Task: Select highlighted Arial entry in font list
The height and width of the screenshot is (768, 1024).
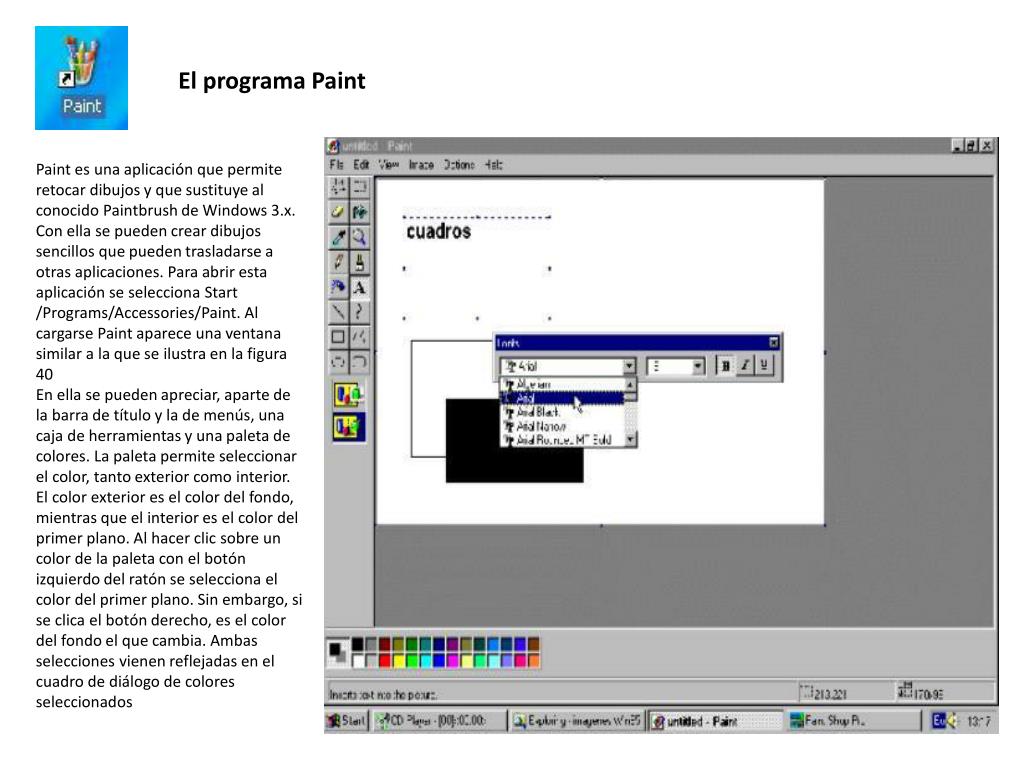Action: click(563, 398)
